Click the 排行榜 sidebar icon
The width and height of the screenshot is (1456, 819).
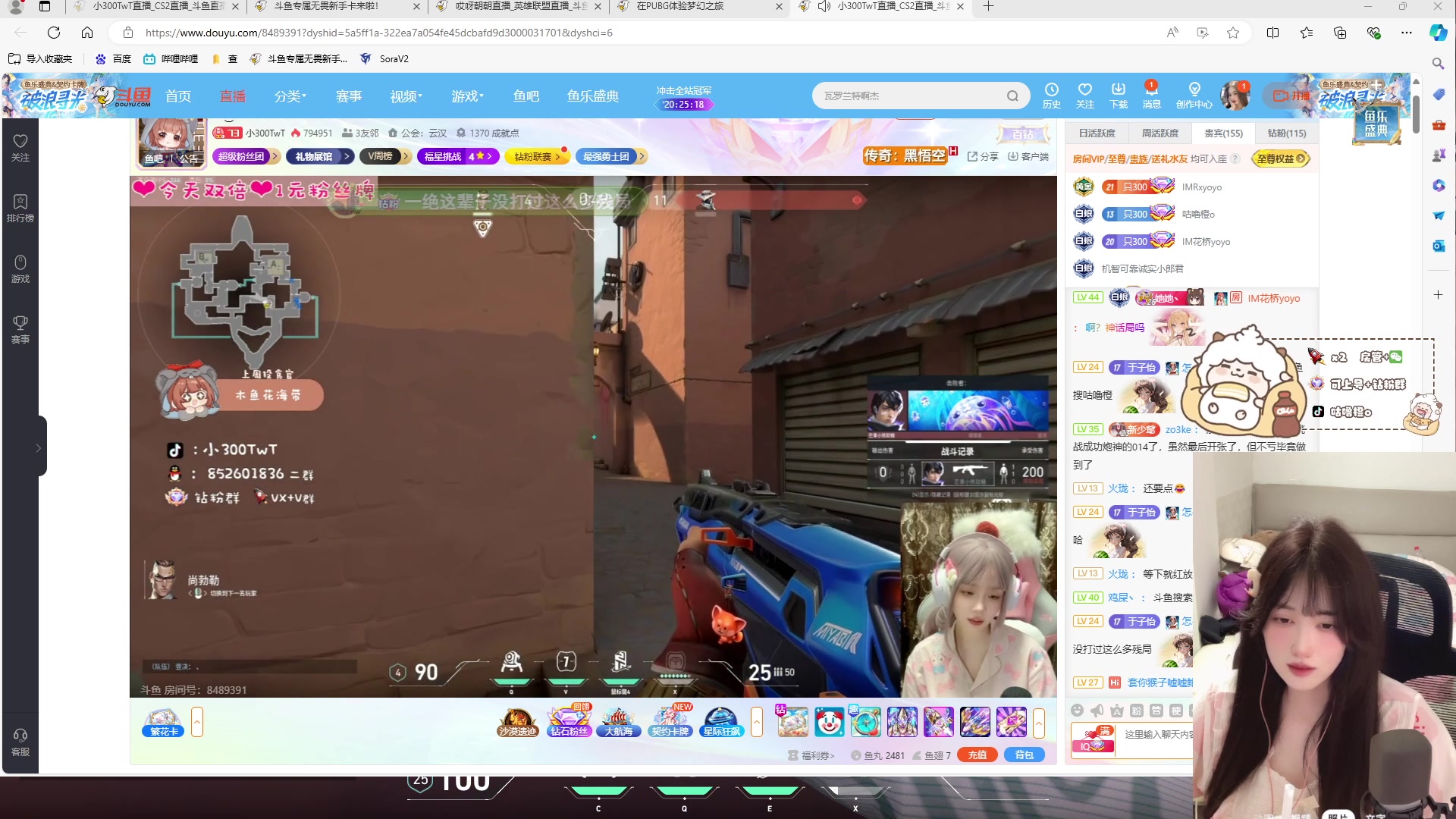[20, 207]
